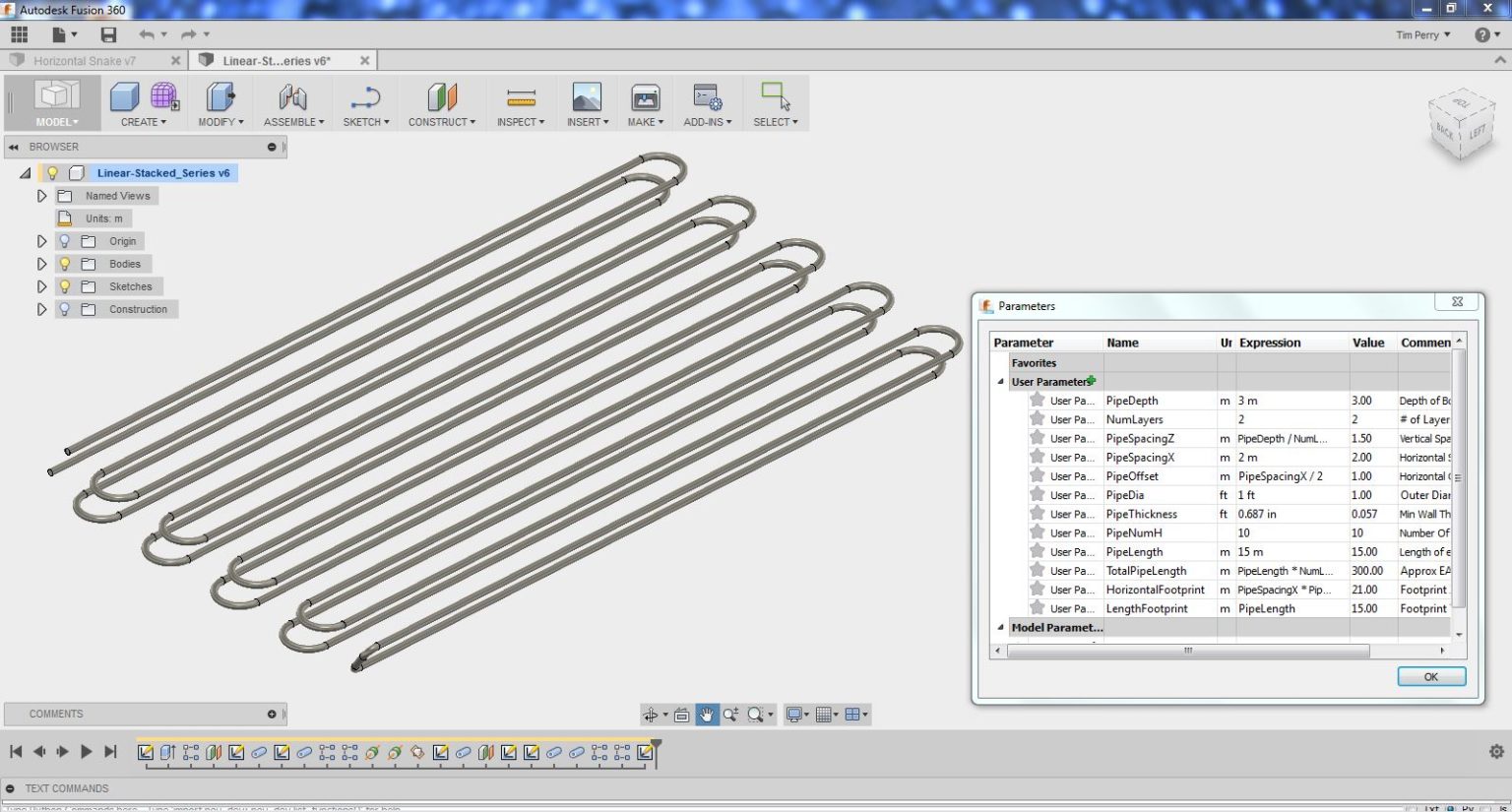The height and width of the screenshot is (812, 1512).
Task: Select the Inspect measure icon
Action: click(x=521, y=97)
